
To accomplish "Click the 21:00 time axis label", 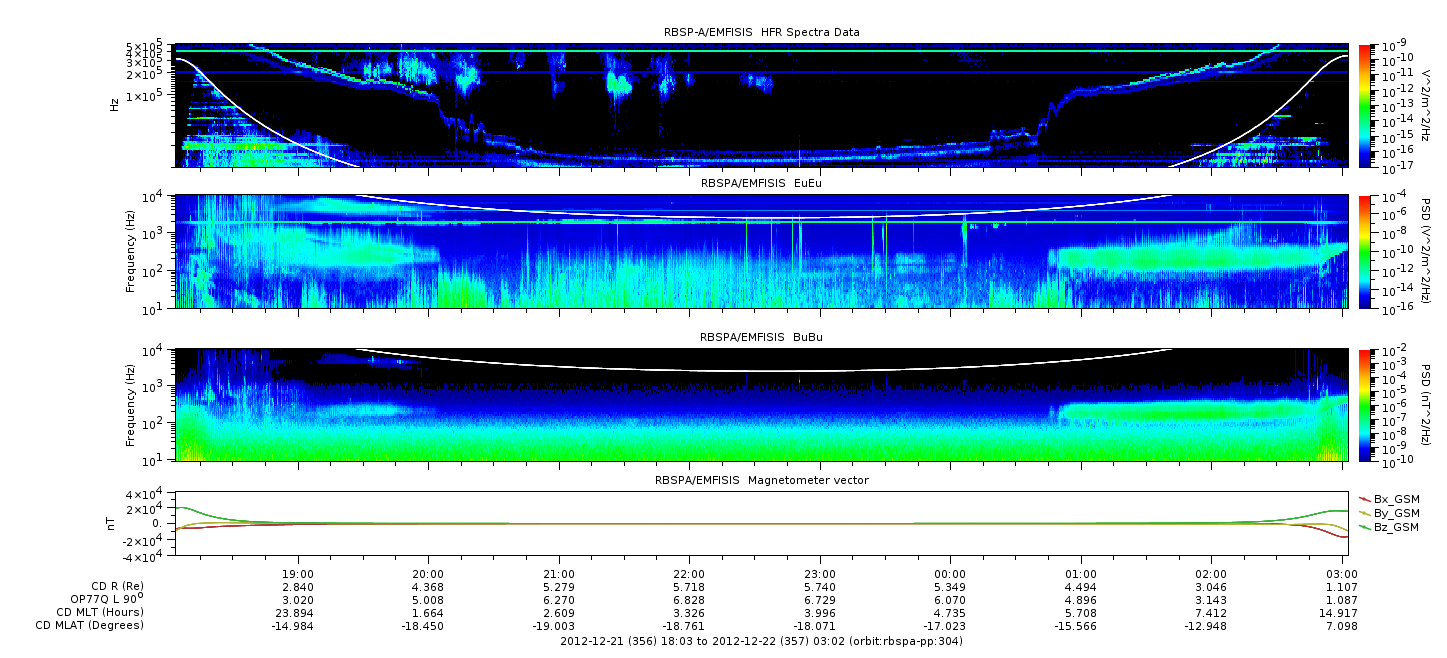I will 559,574.
